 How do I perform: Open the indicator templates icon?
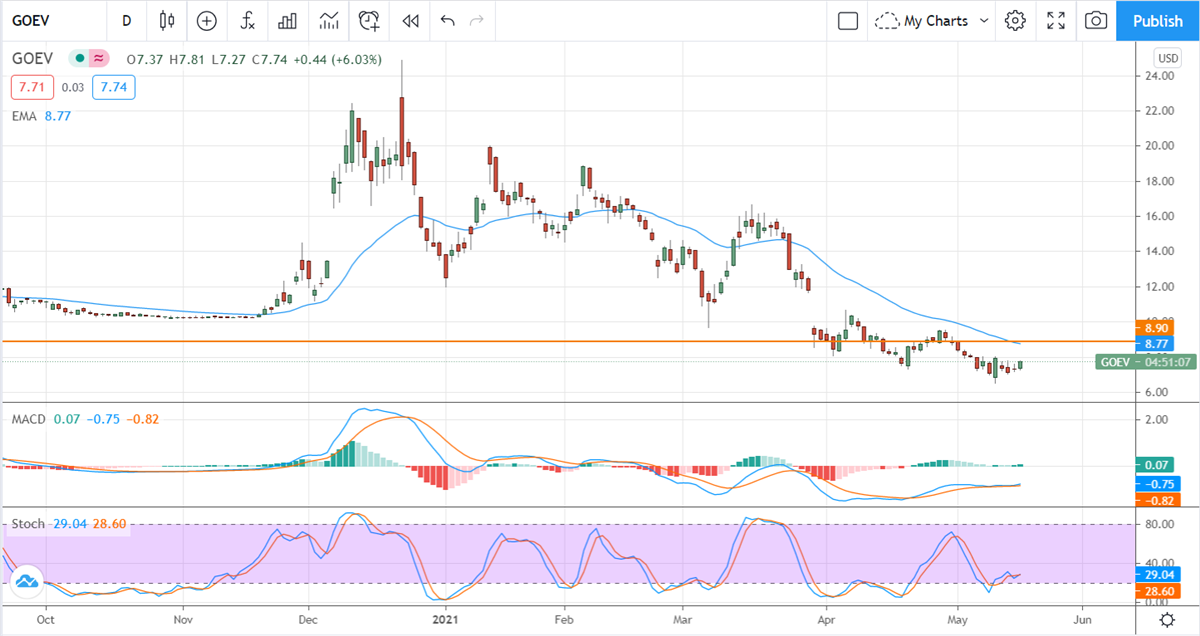[x=329, y=20]
